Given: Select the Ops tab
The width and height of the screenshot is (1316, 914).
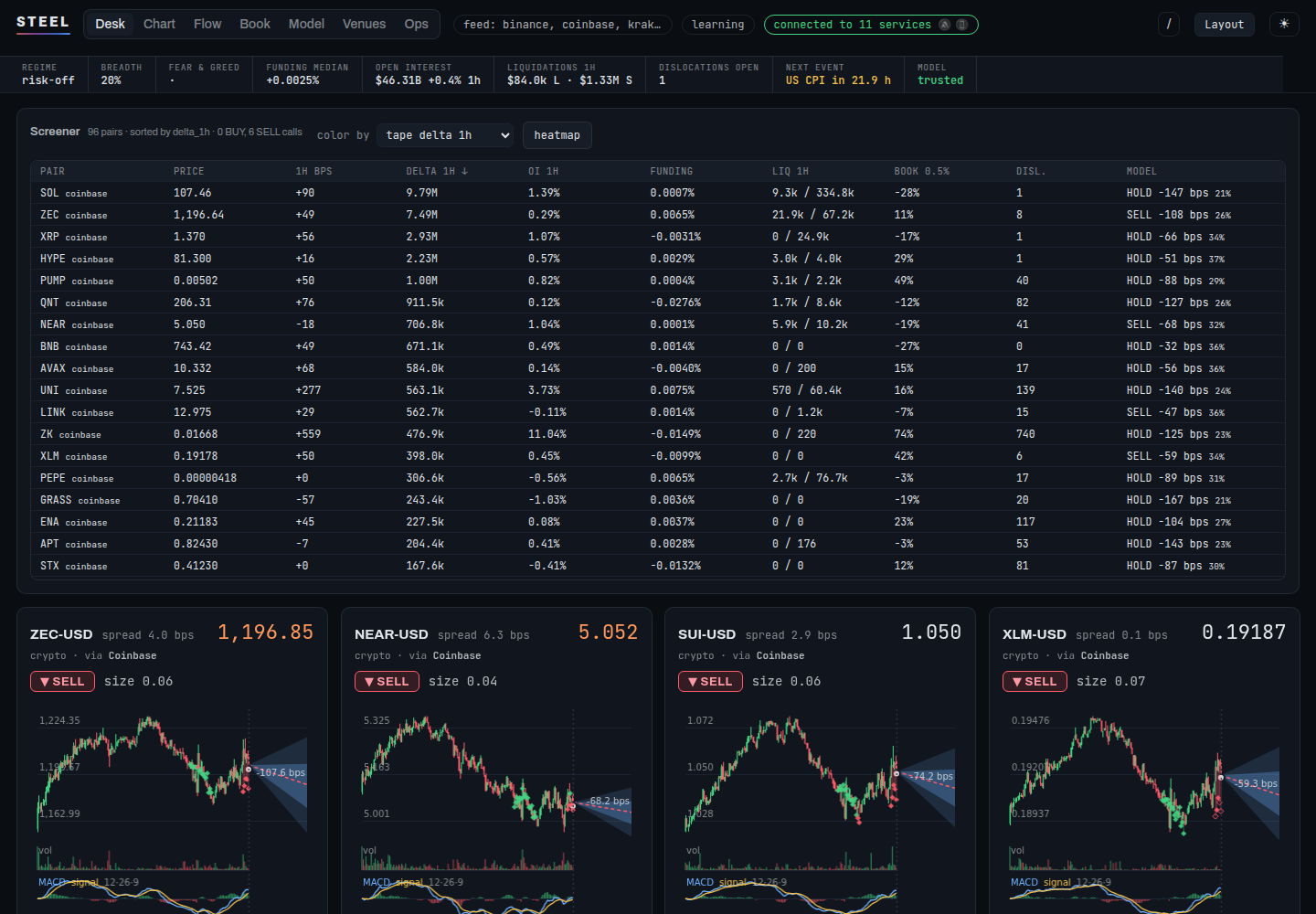Looking at the screenshot, I should [x=417, y=24].
